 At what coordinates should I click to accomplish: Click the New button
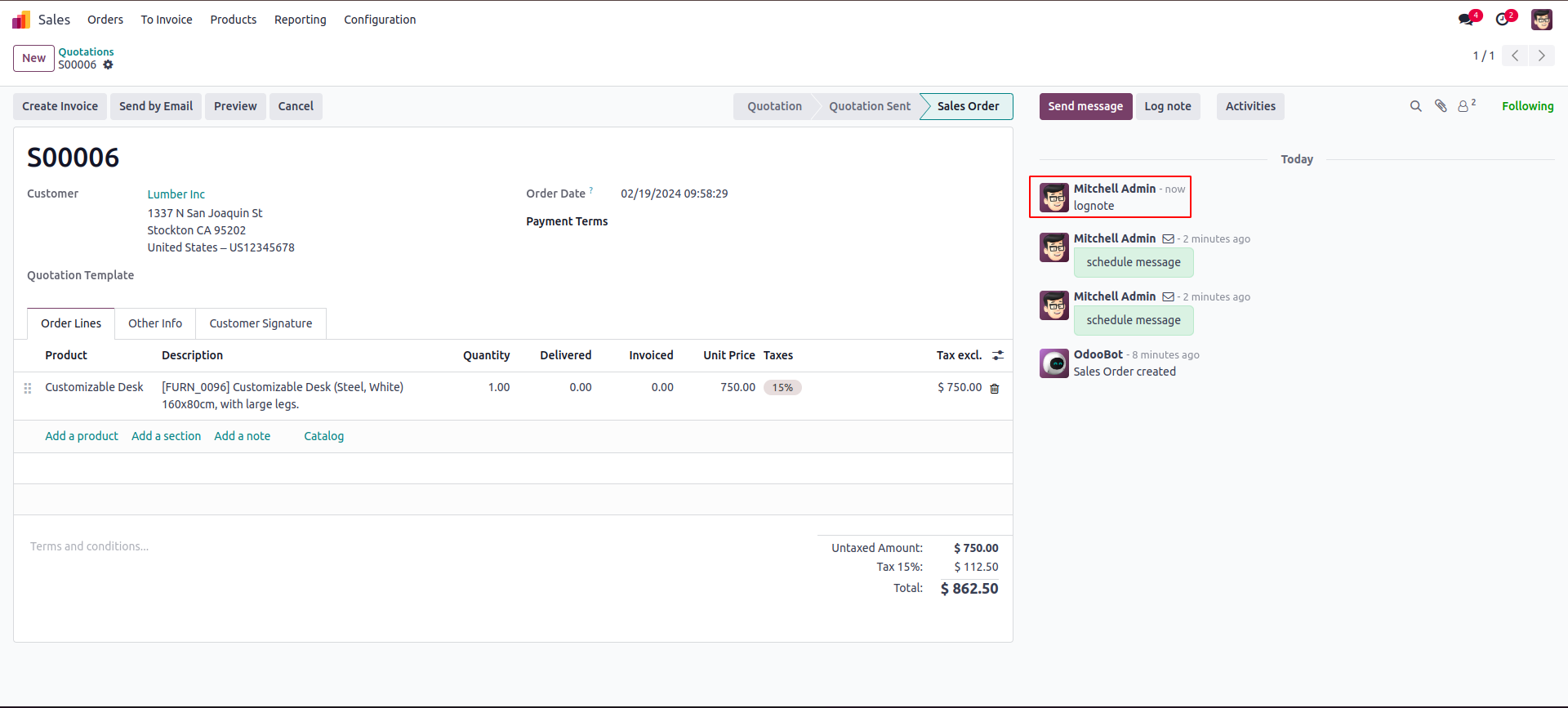point(34,58)
